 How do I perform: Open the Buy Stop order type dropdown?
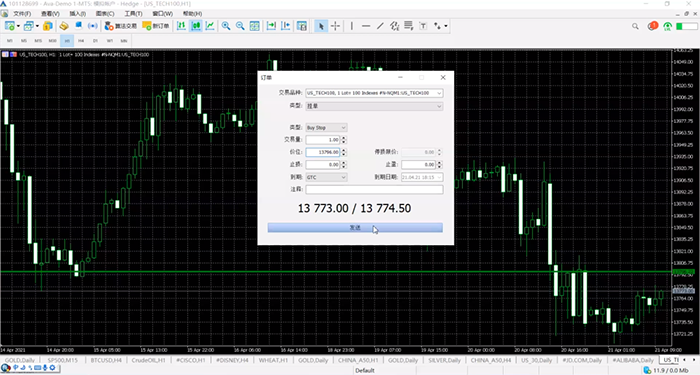coord(326,128)
